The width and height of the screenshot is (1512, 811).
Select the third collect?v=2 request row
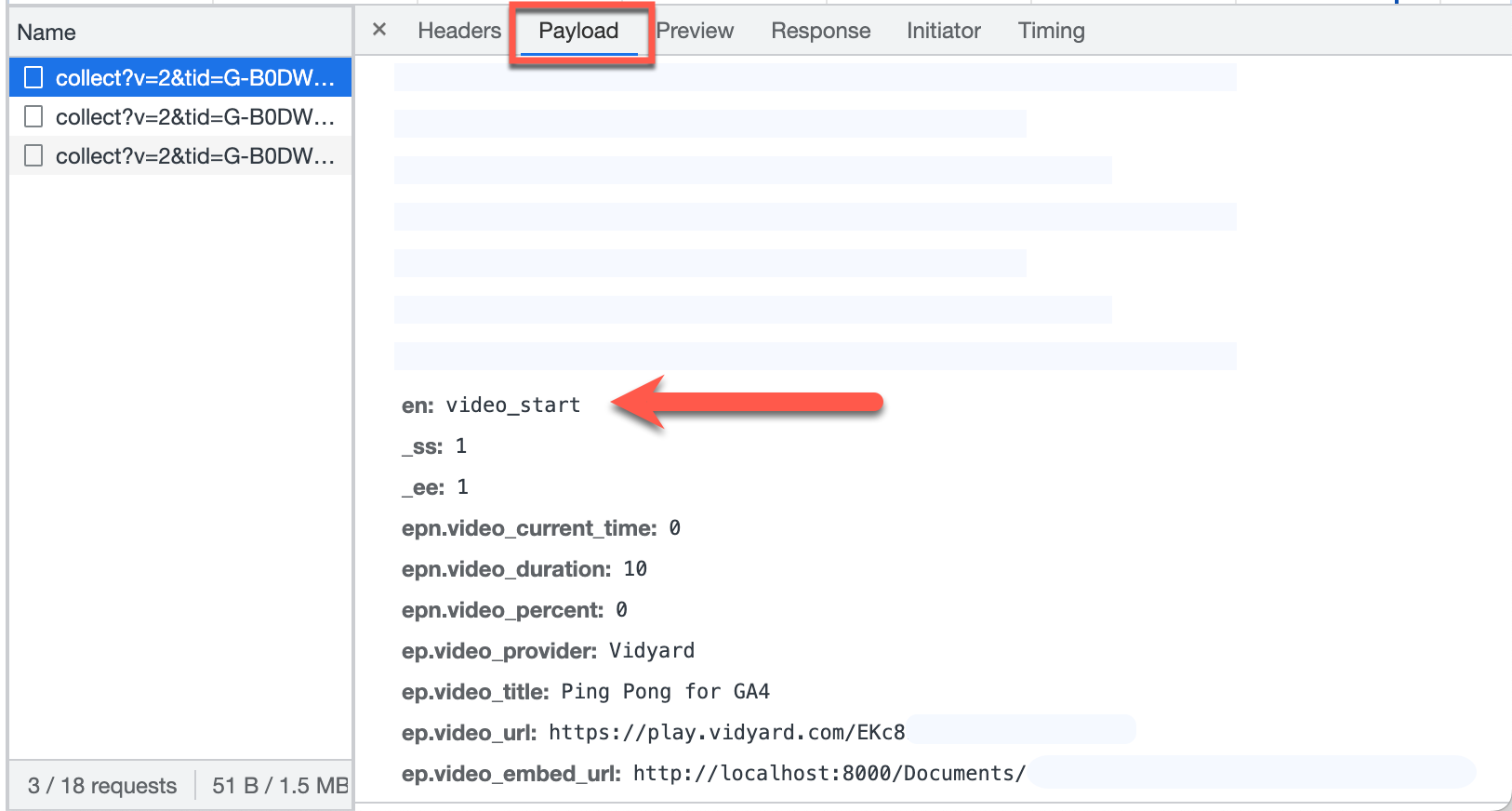(x=180, y=155)
